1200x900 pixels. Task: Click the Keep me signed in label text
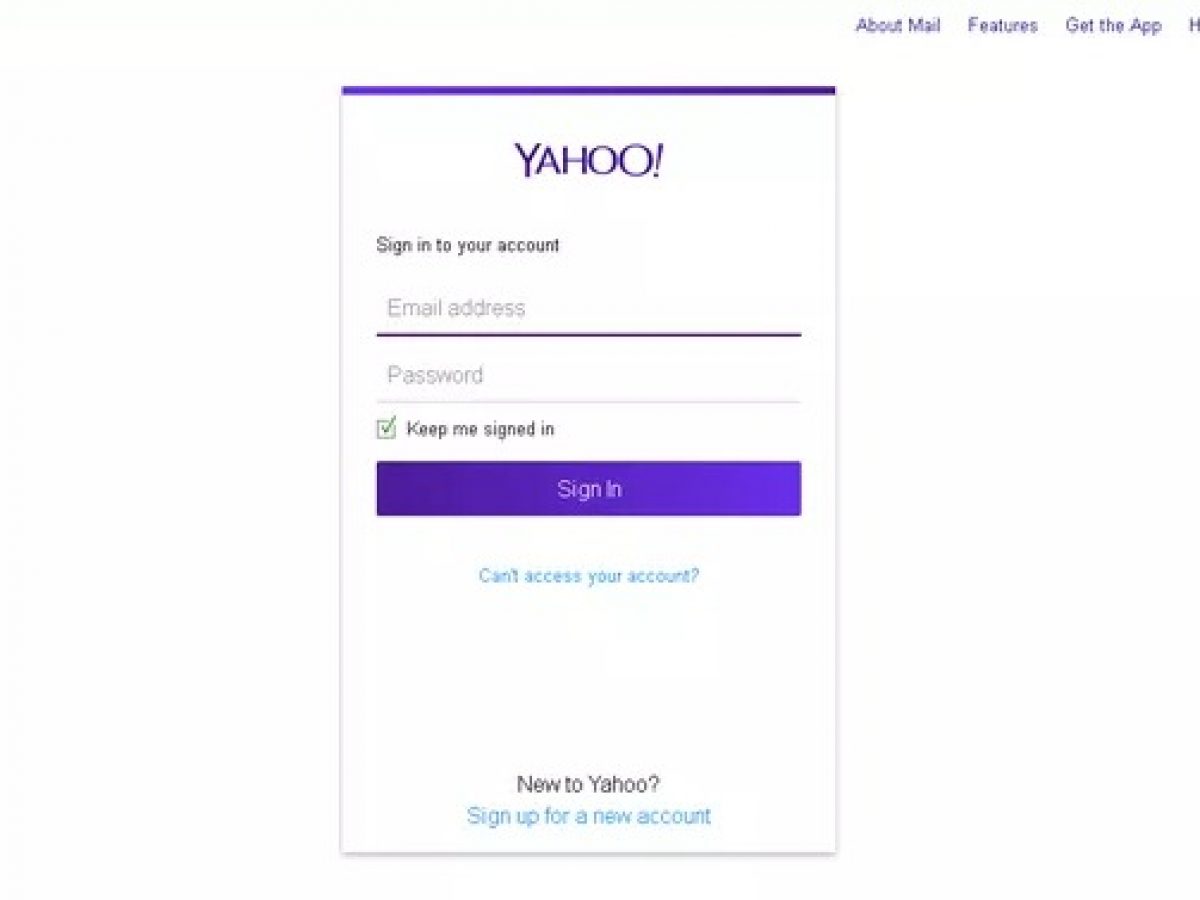tap(480, 429)
